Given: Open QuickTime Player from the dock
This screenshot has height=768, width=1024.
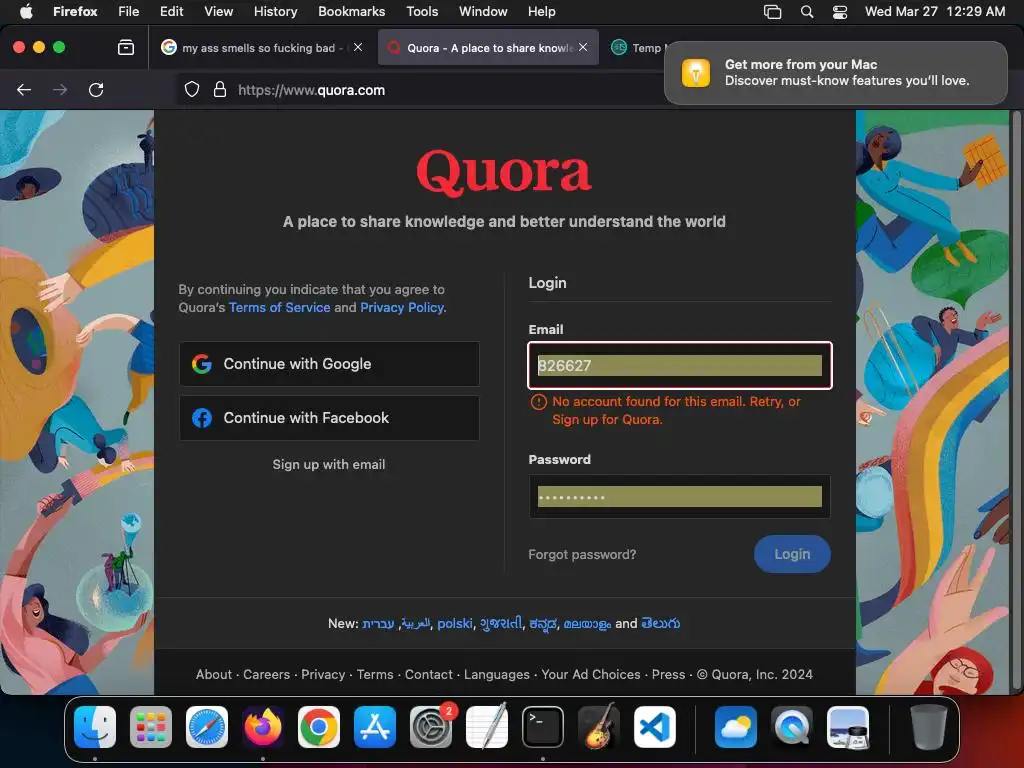Looking at the screenshot, I should click(792, 727).
